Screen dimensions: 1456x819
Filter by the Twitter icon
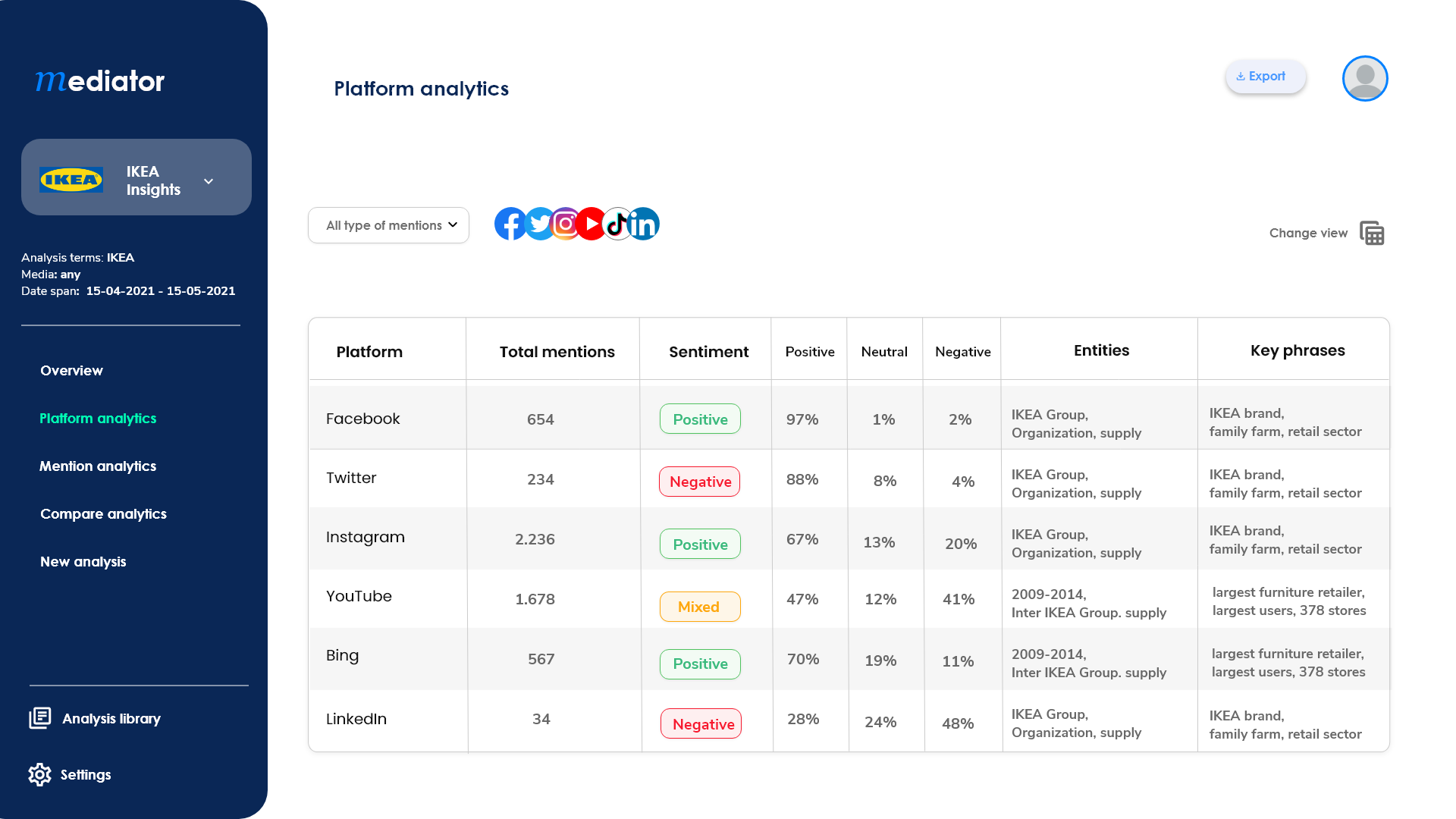point(539,224)
